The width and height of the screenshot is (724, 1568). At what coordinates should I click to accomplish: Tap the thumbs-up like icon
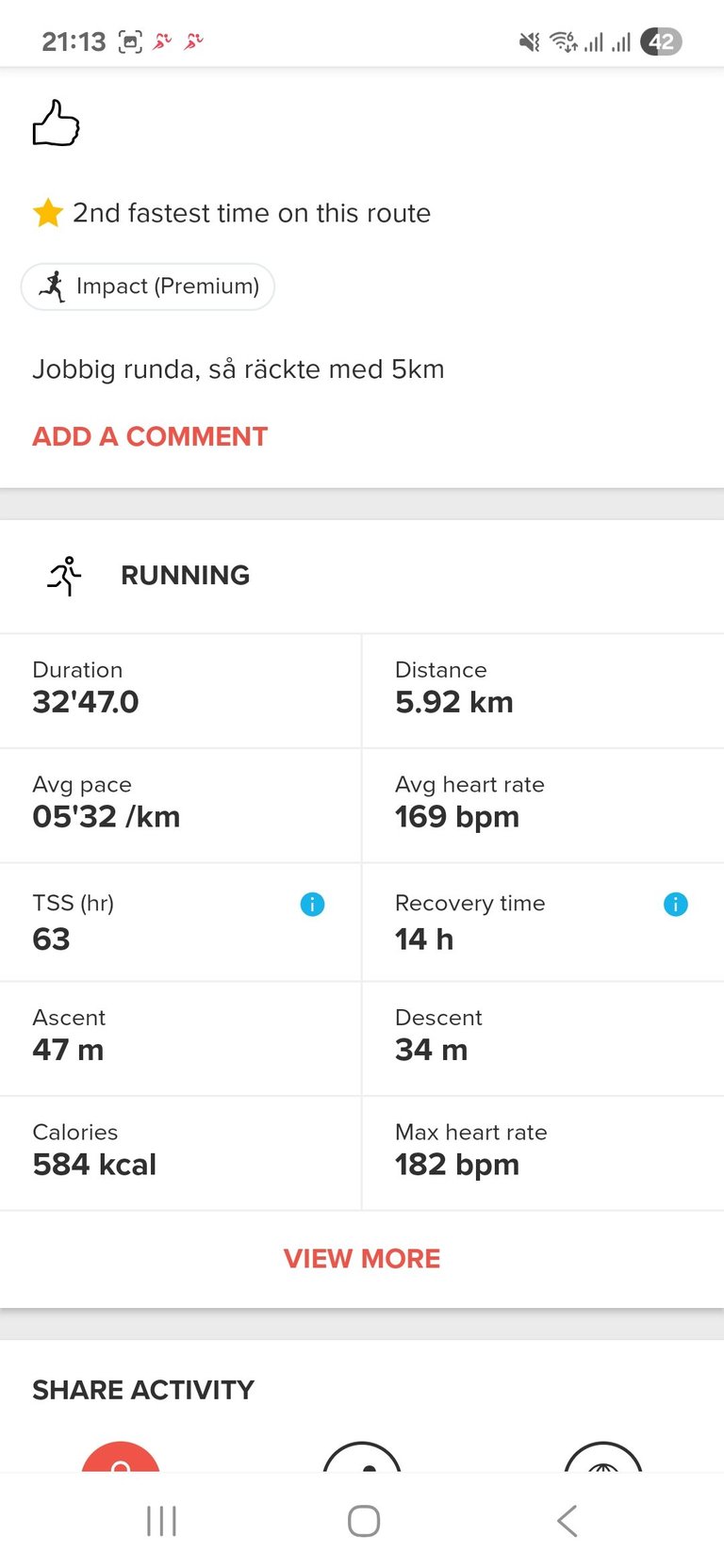(56, 123)
